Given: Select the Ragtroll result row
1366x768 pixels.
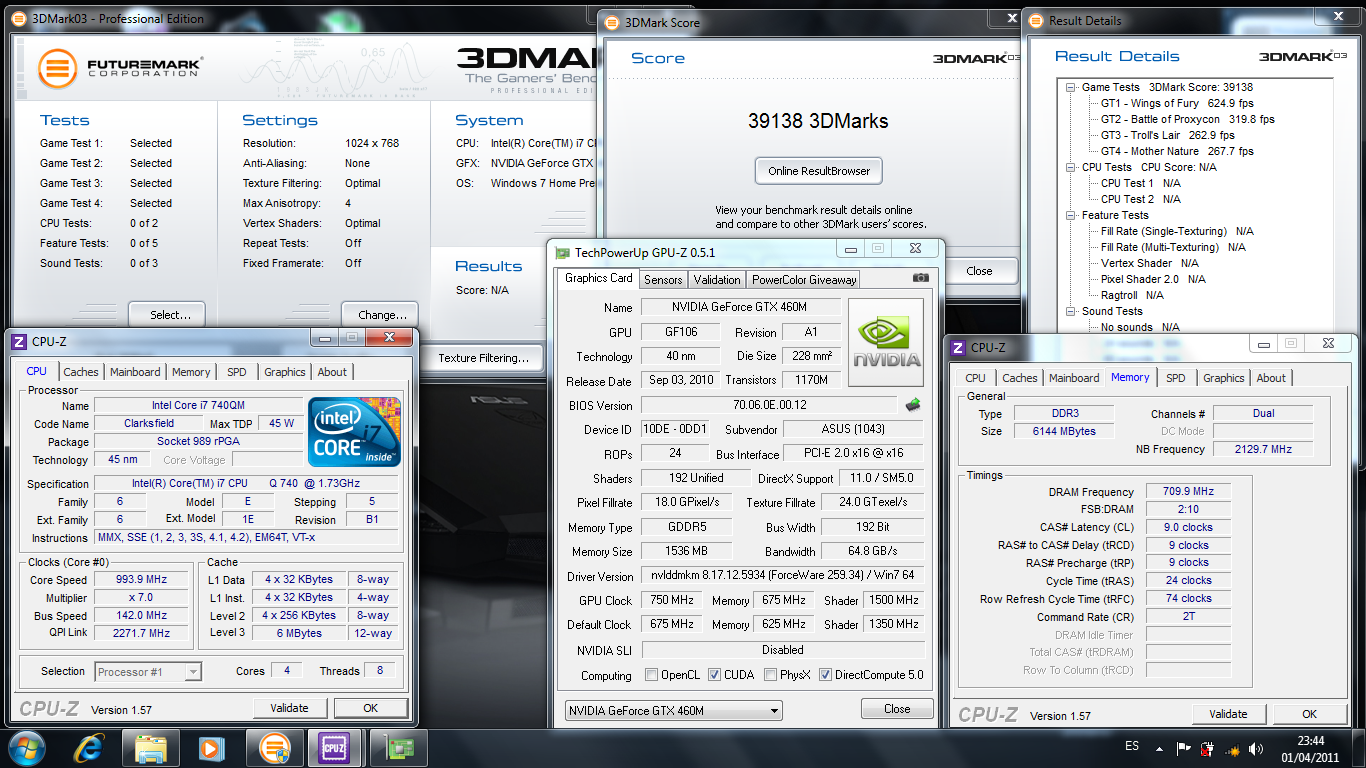Looking at the screenshot, I should point(1132,295).
